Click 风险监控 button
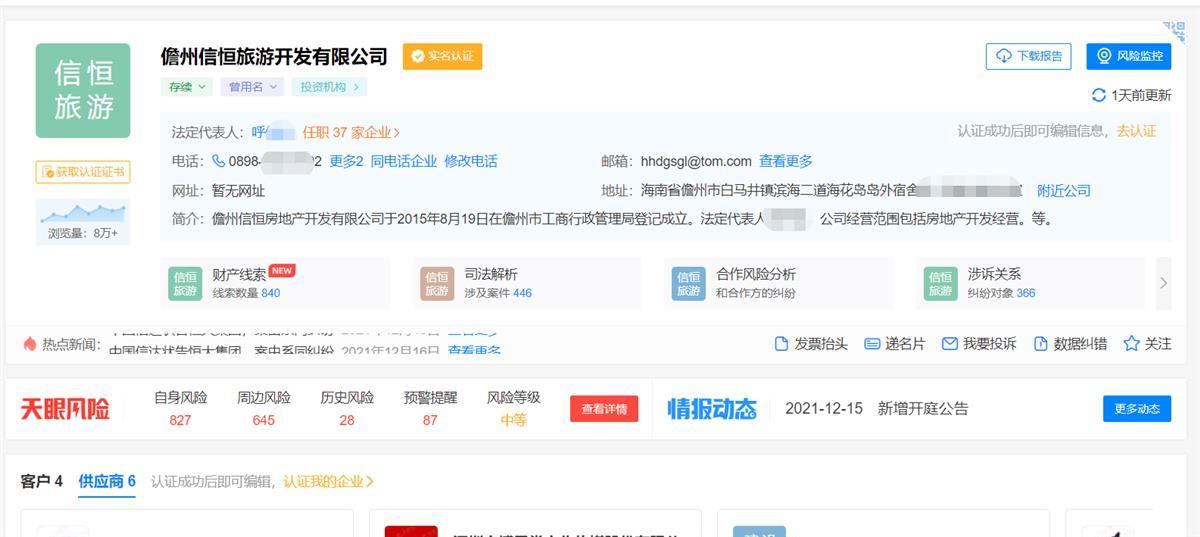The height and width of the screenshot is (537, 1200). point(1129,56)
